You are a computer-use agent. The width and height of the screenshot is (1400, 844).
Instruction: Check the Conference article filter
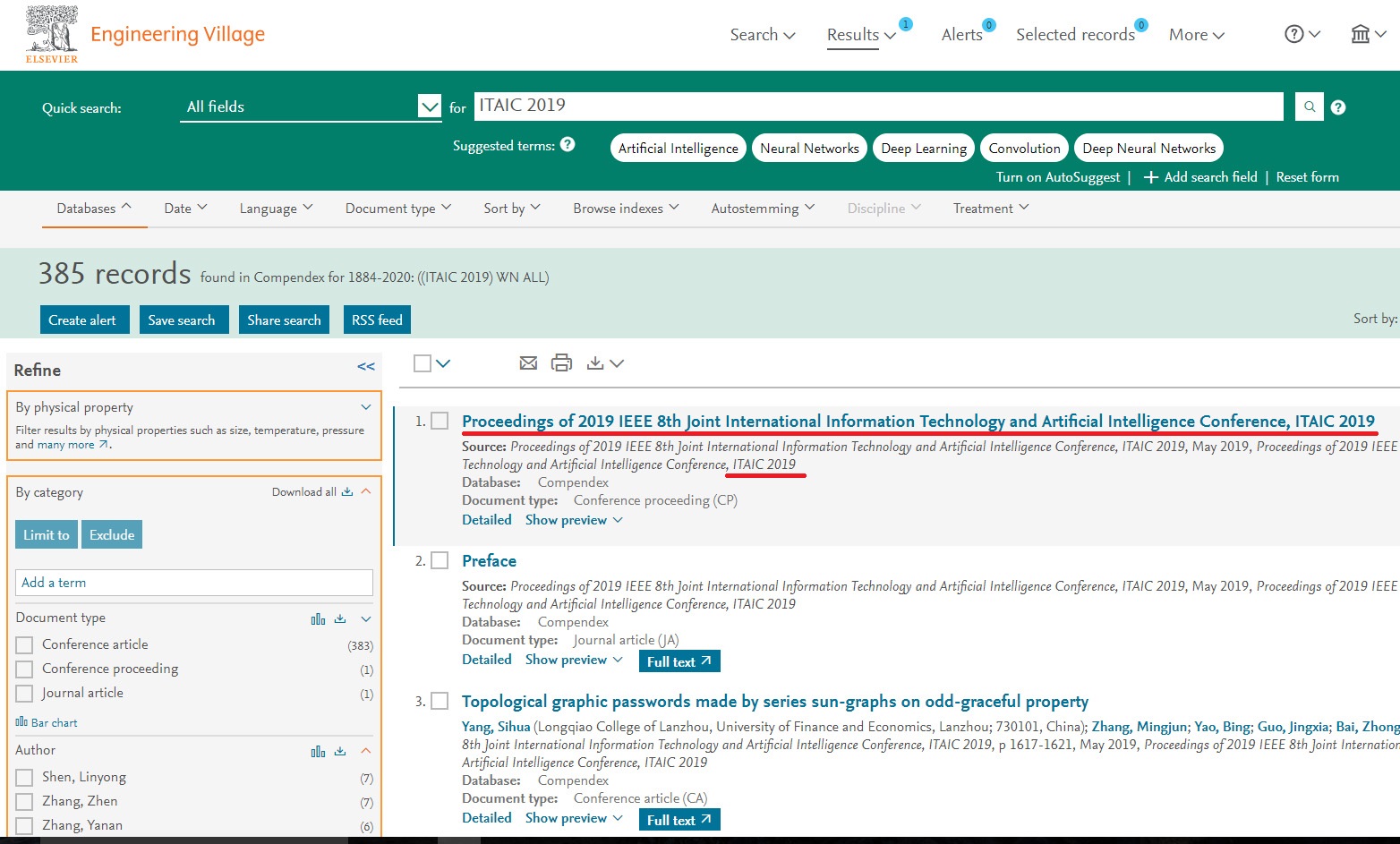25,644
